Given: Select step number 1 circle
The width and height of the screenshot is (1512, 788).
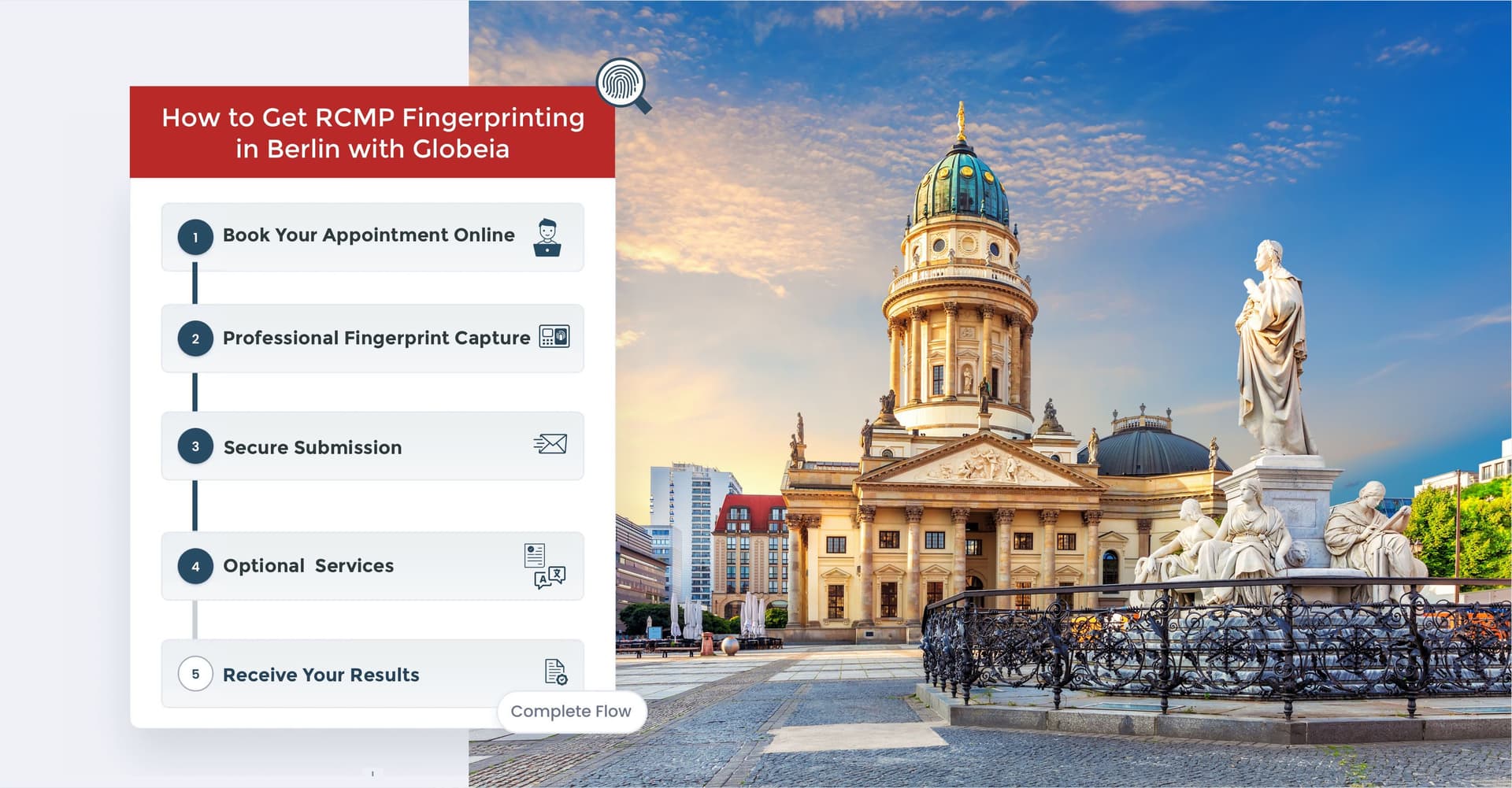Looking at the screenshot, I should (x=195, y=237).
